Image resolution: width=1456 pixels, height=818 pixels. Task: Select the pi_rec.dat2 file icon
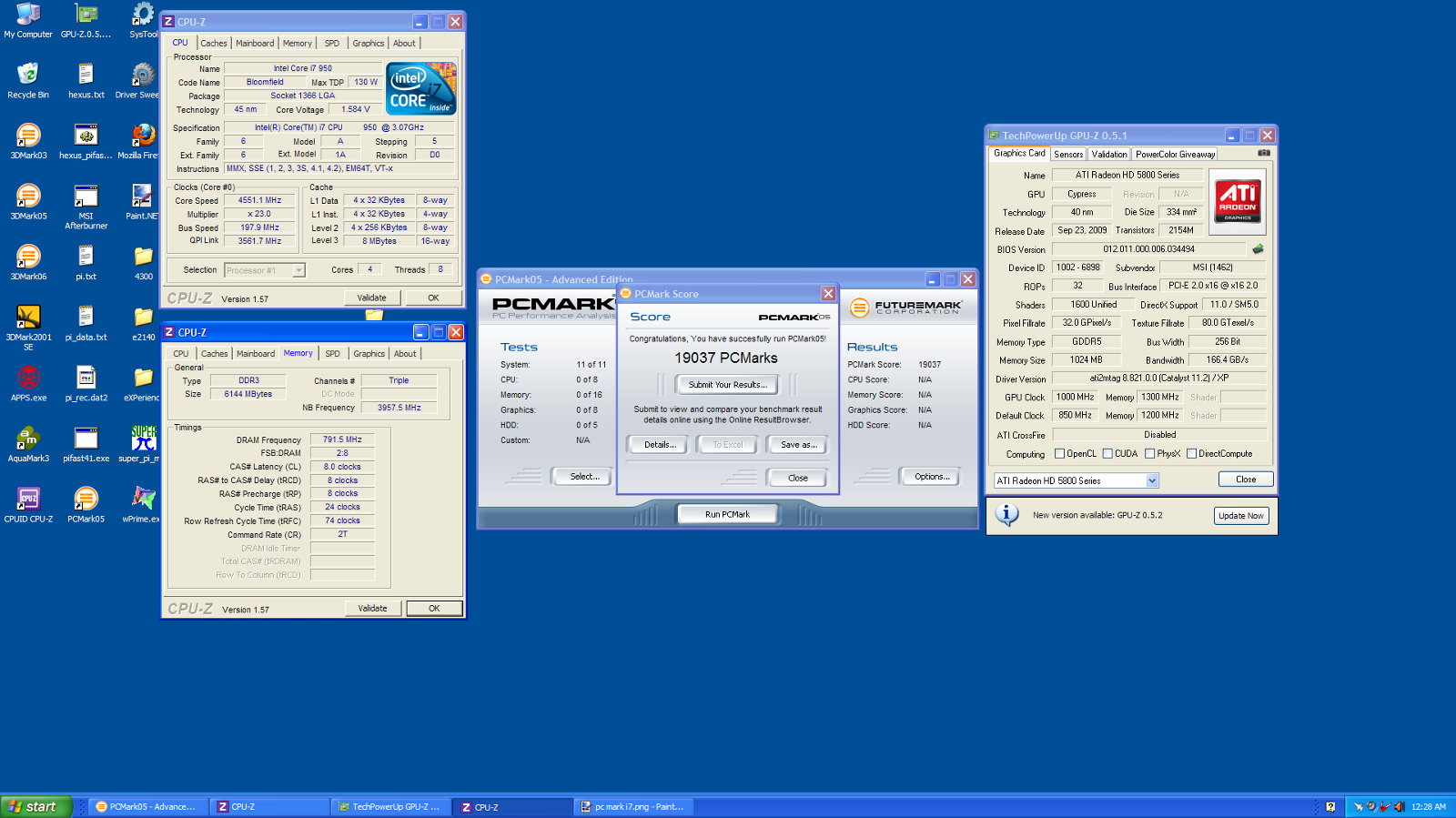pyautogui.click(x=86, y=383)
